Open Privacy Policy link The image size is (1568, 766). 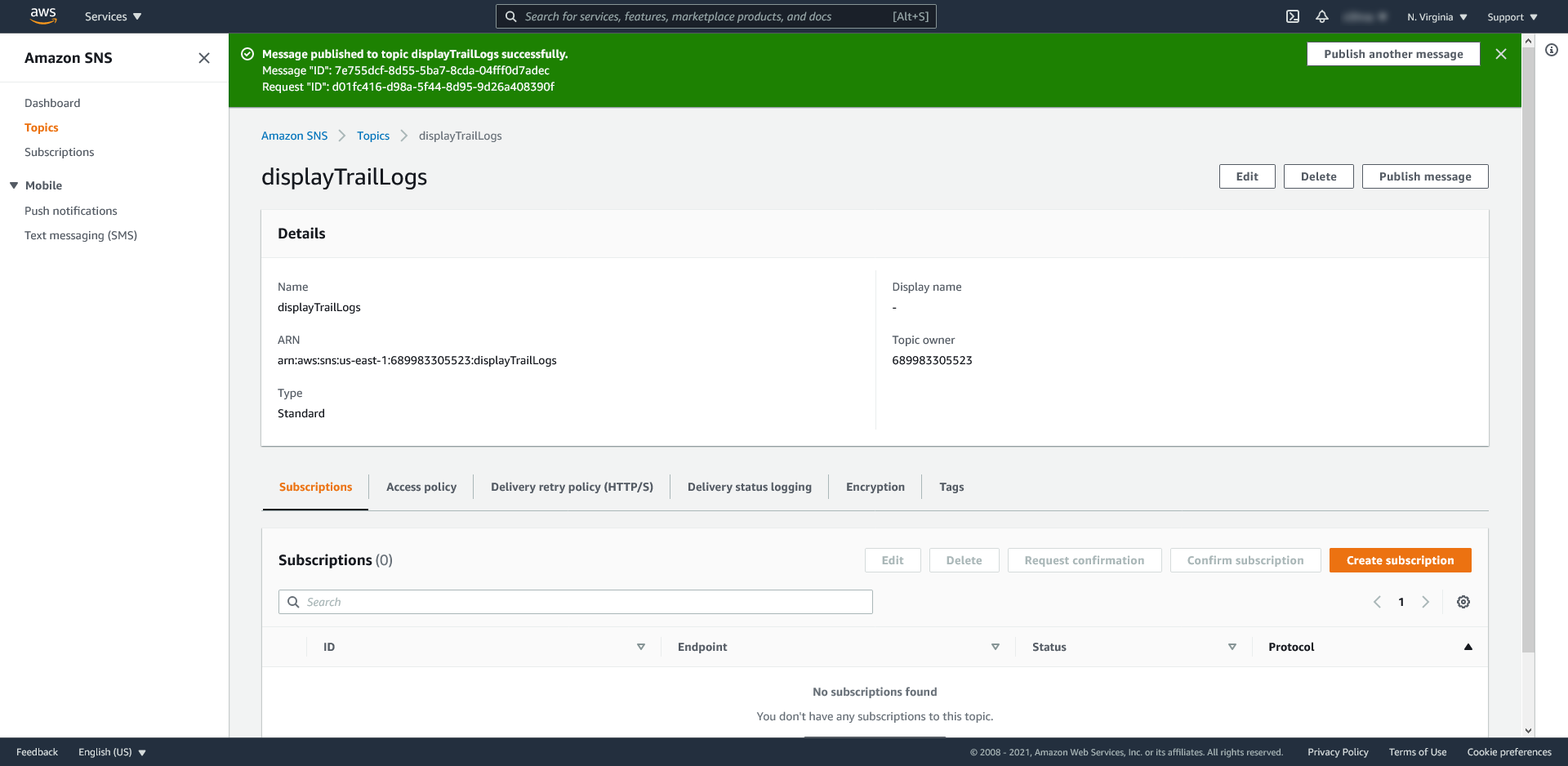(1338, 752)
